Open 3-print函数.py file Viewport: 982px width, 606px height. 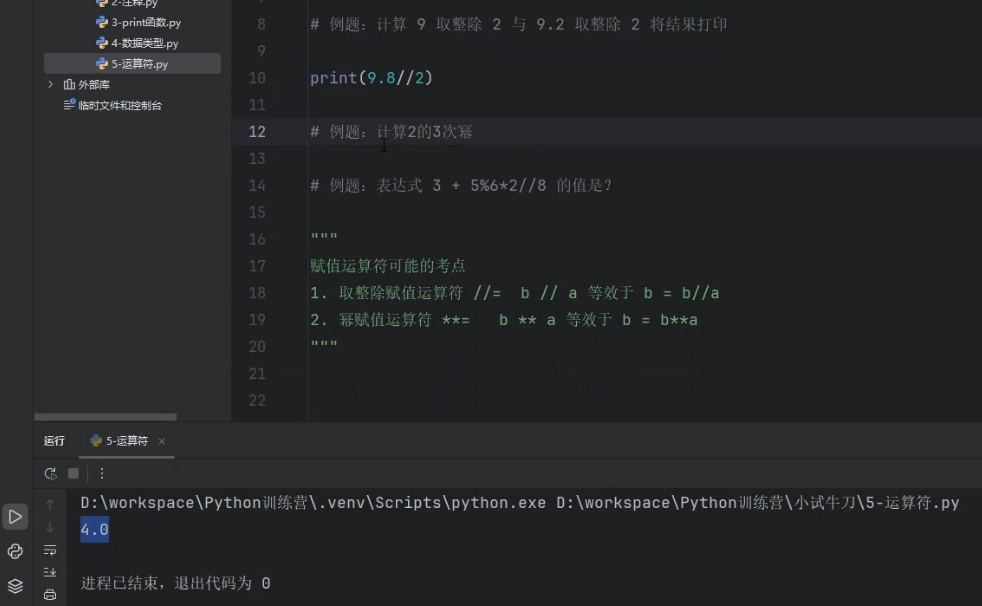pos(146,22)
